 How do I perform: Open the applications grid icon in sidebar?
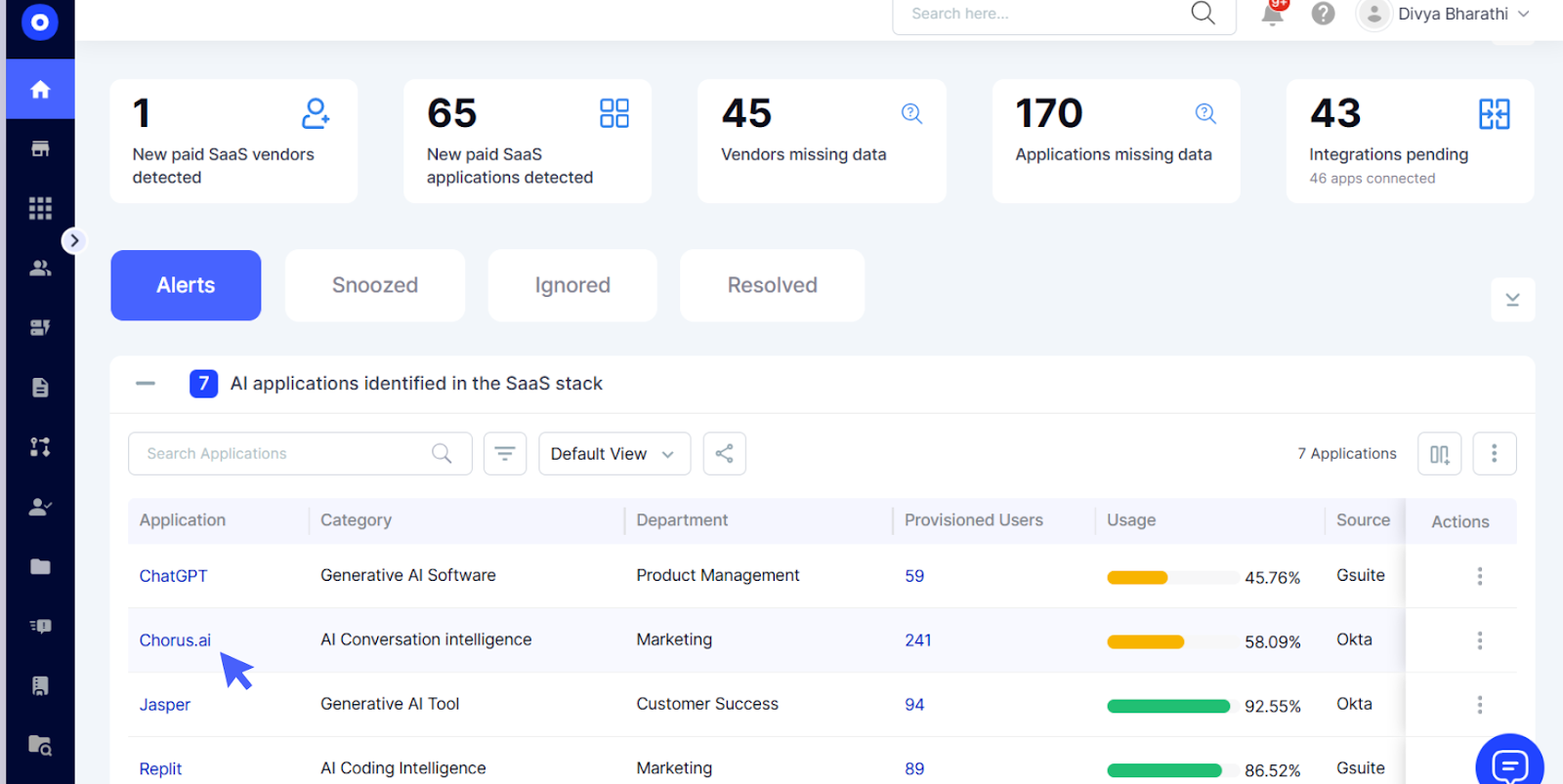click(x=40, y=208)
